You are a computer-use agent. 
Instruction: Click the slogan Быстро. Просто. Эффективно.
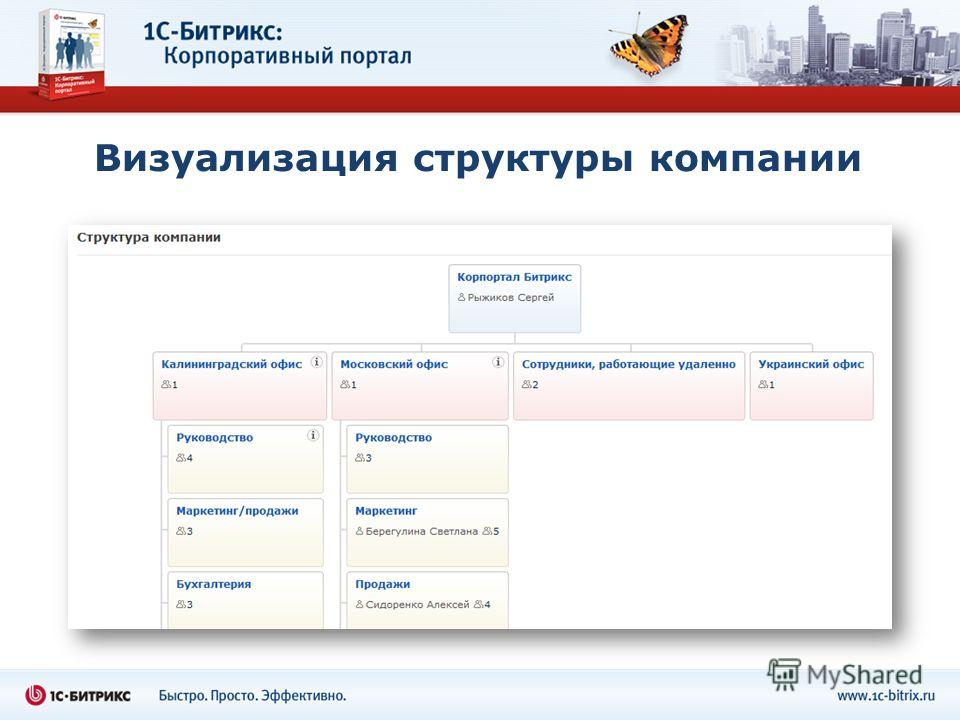[x=252, y=696]
